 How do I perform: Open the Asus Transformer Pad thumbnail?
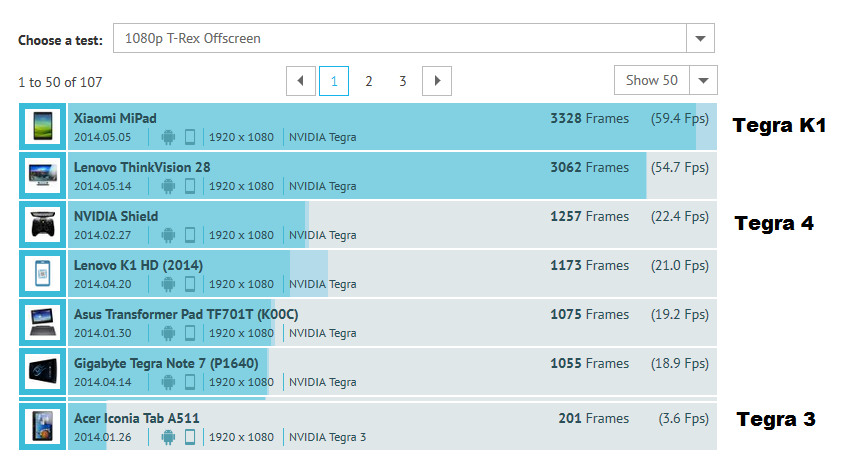click(x=43, y=322)
